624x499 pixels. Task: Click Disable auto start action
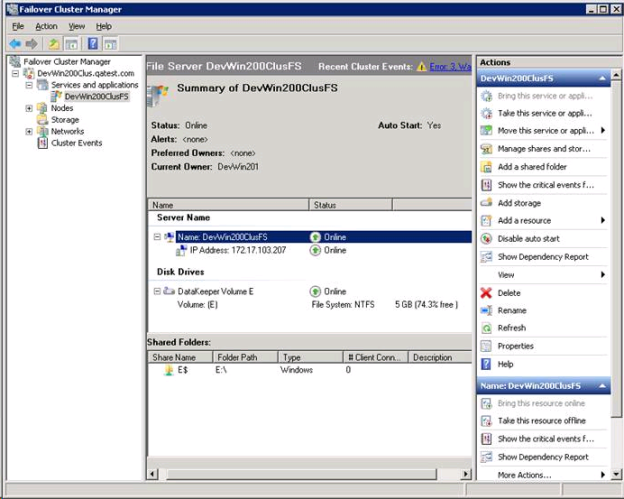(528, 239)
